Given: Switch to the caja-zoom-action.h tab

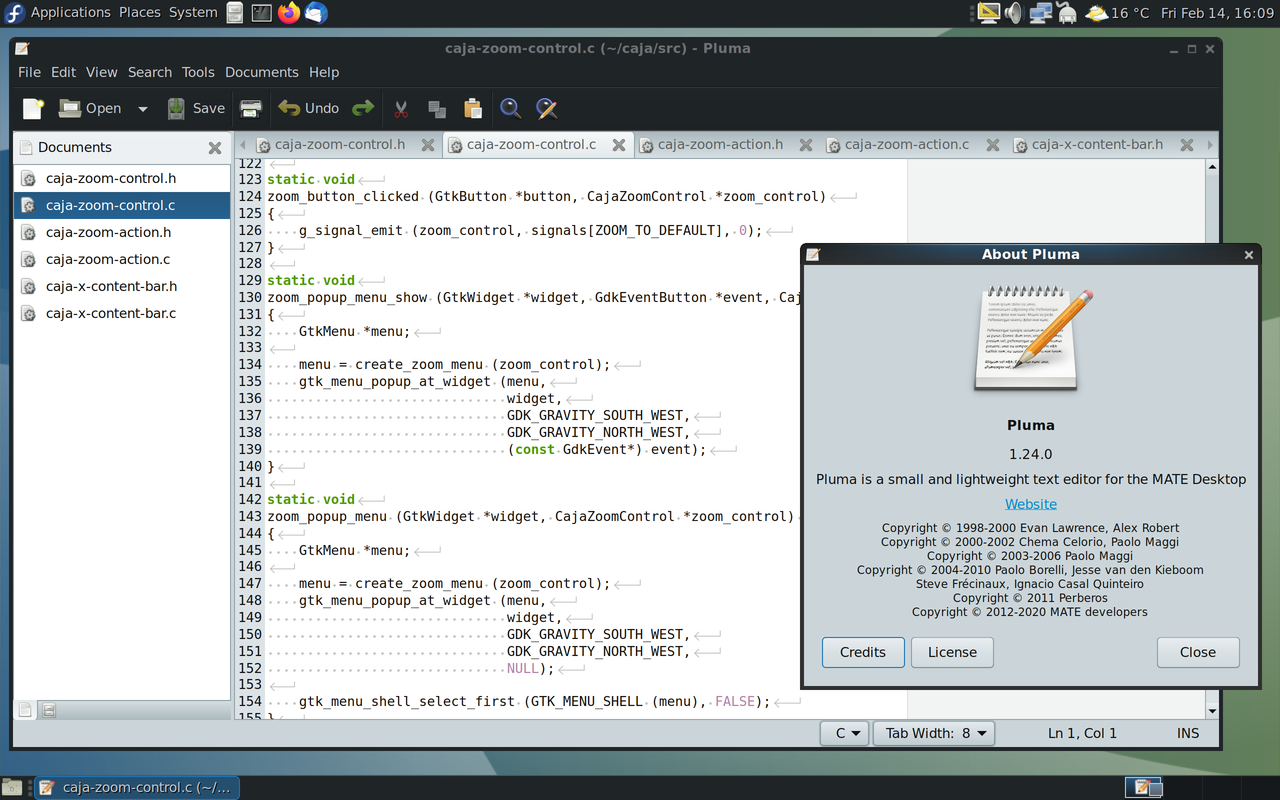Looking at the screenshot, I should coord(720,145).
